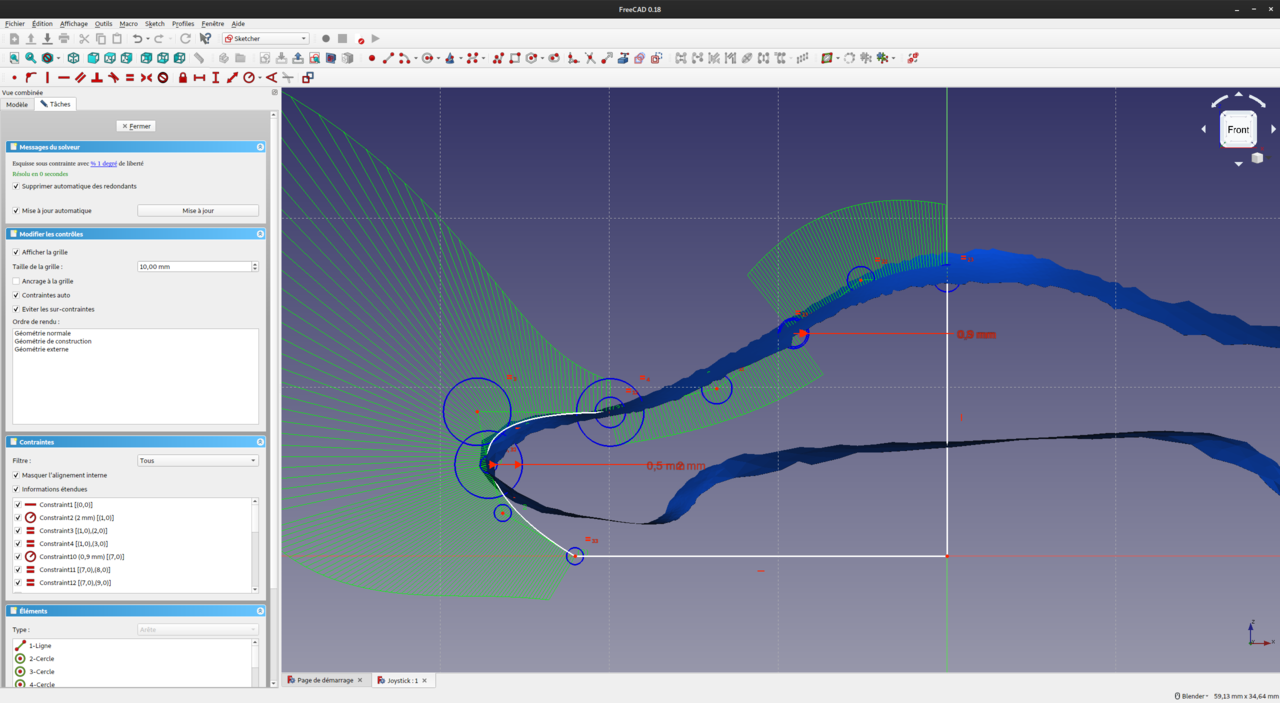1280x703 pixels.
Task: Open the Sketch menu
Action: point(155,24)
